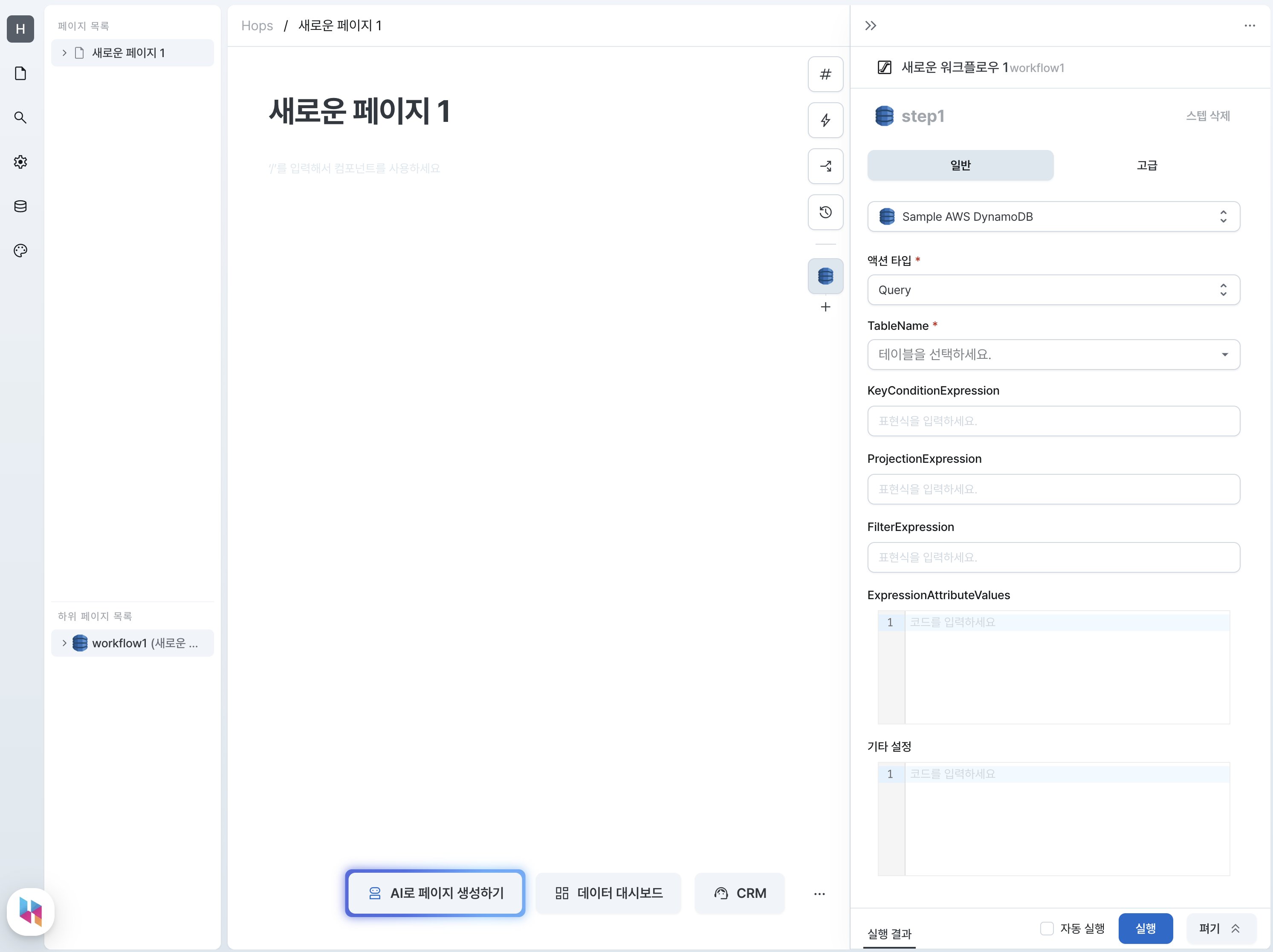Viewport: 1273px width, 952px height.
Task: Open the theme palette icon in sidebar
Action: pos(20,250)
